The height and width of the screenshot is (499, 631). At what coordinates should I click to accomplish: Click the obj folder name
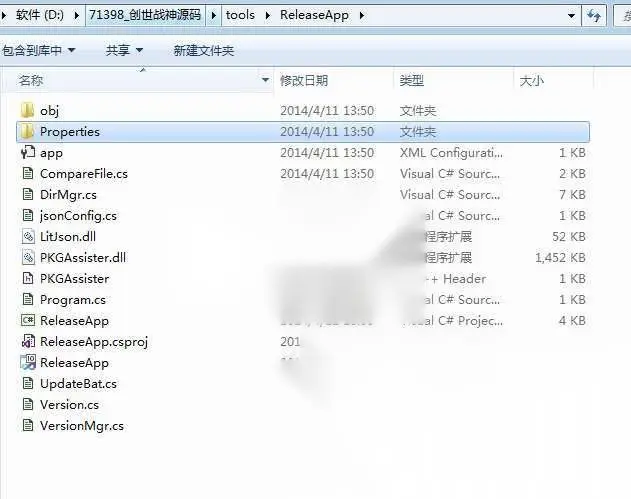(x=49, y=111)
